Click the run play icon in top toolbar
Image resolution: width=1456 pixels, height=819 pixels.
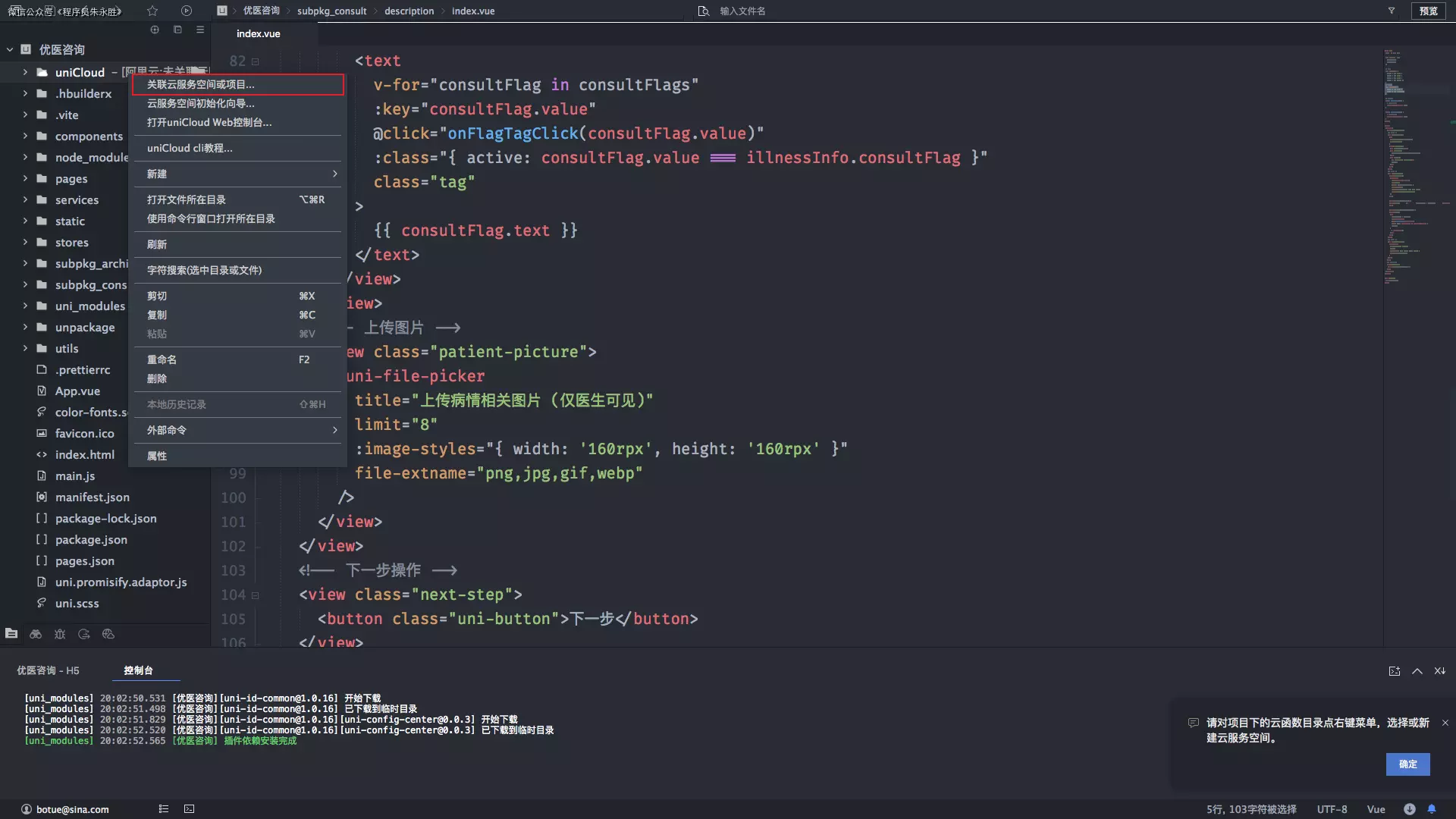(x=187, y=11)
